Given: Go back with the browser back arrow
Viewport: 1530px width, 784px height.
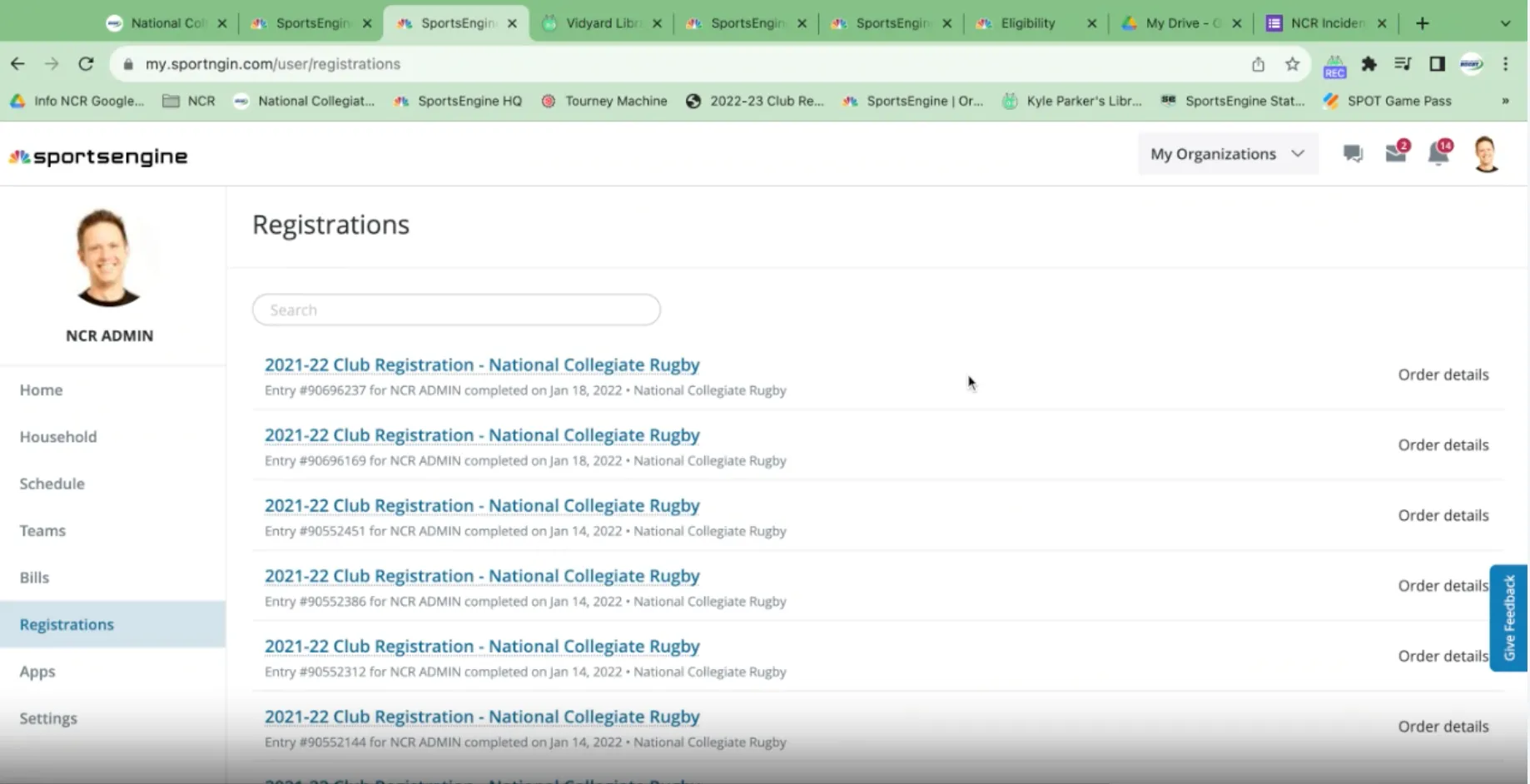Looking at the screenshot, I should click(17, 64).
